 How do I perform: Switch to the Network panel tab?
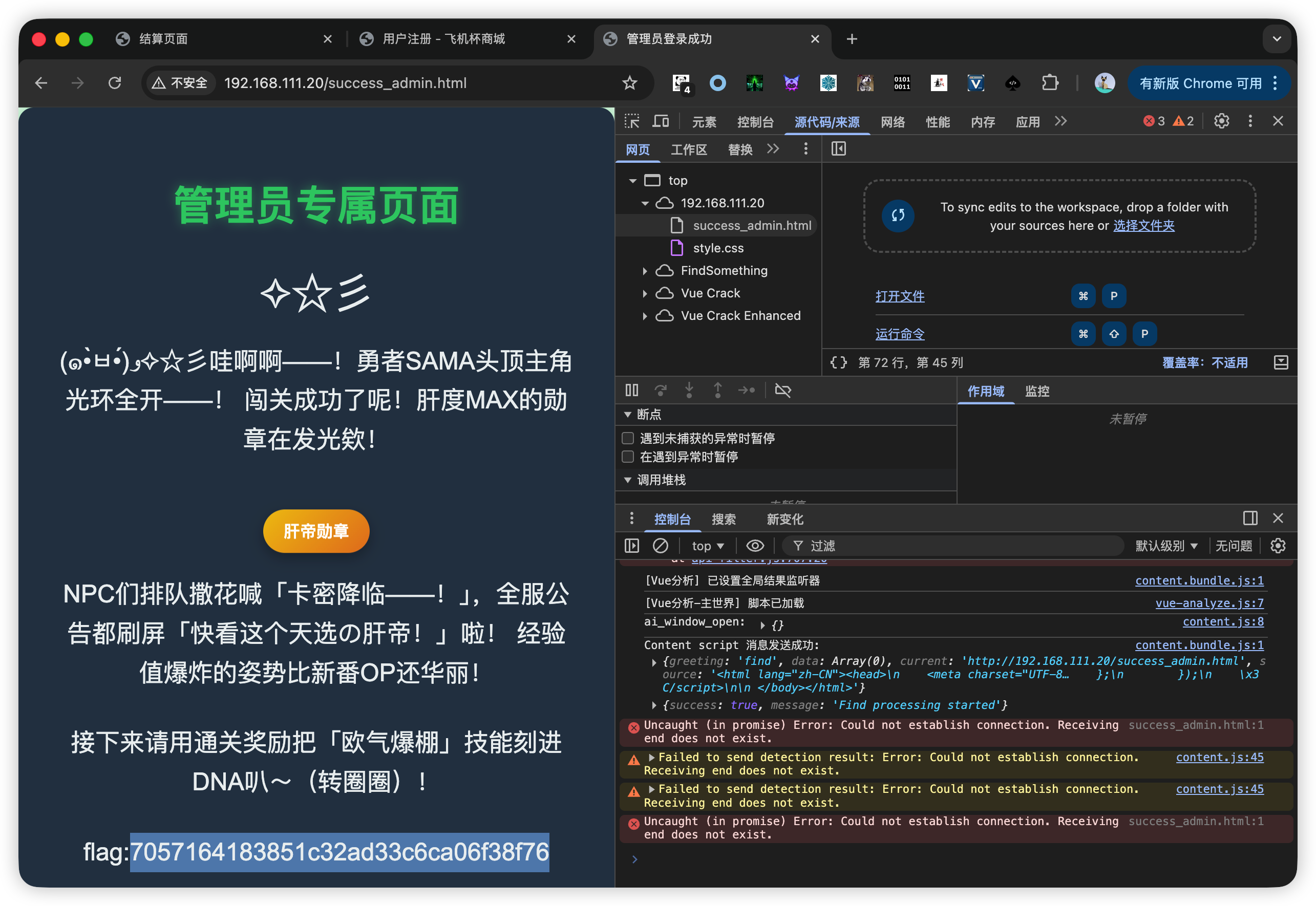[x=893, y=122]
